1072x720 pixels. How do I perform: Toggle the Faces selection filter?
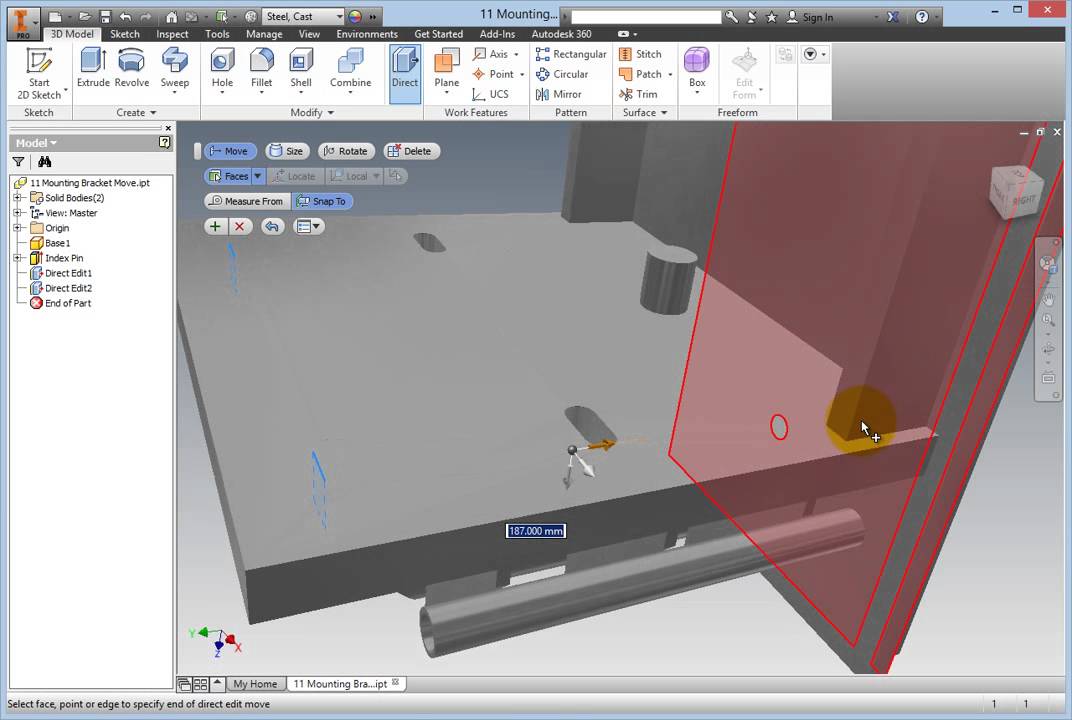(228, 176)
